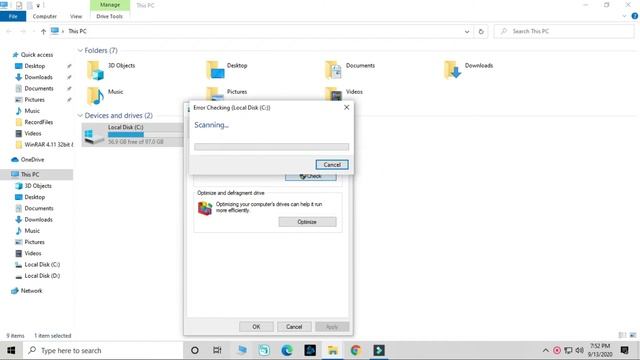Open Local Disk (D:) in navigation pane

click(x=42, y=276)
